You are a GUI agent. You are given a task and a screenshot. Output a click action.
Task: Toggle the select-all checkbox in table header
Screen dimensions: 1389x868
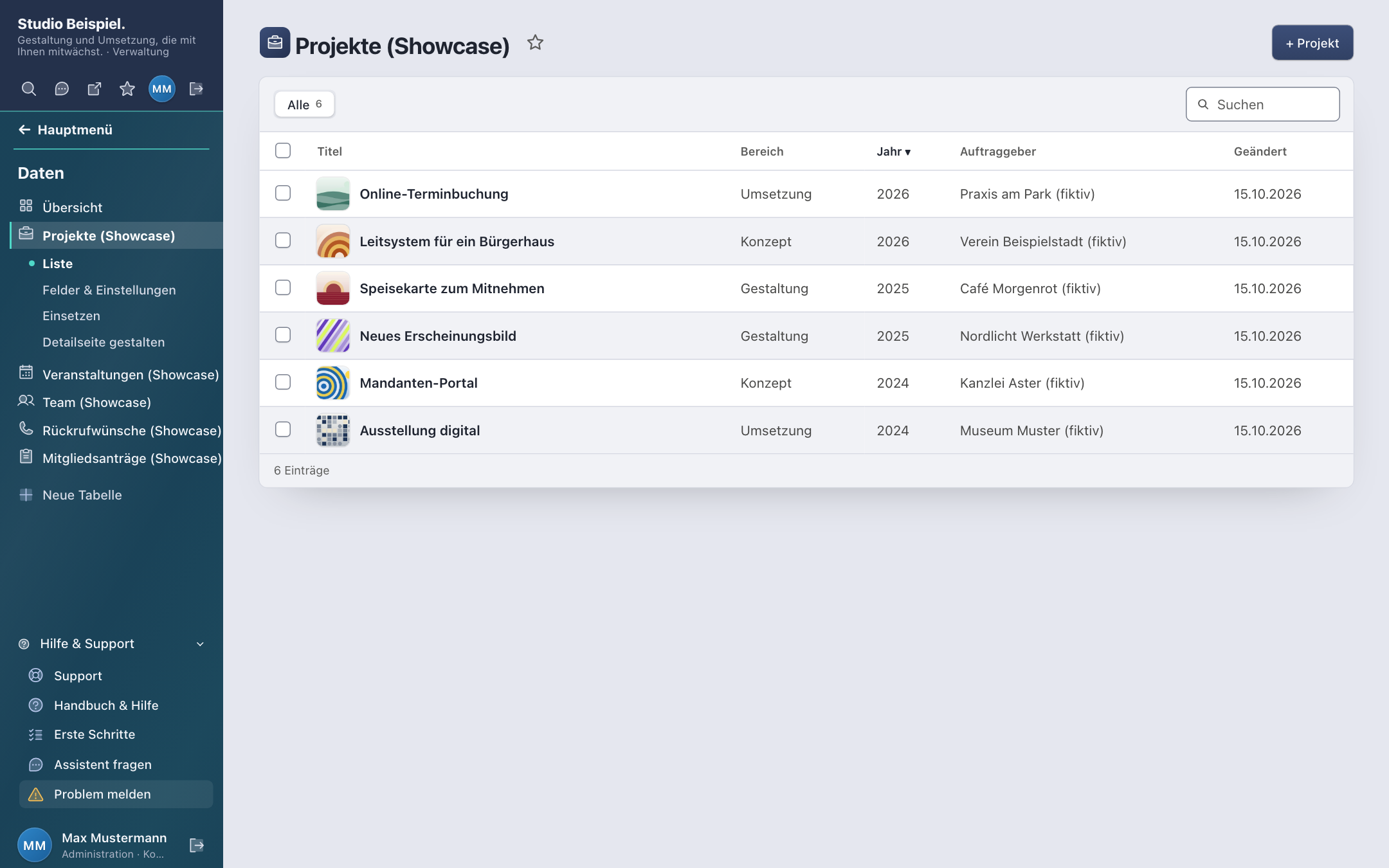[283, 150]
